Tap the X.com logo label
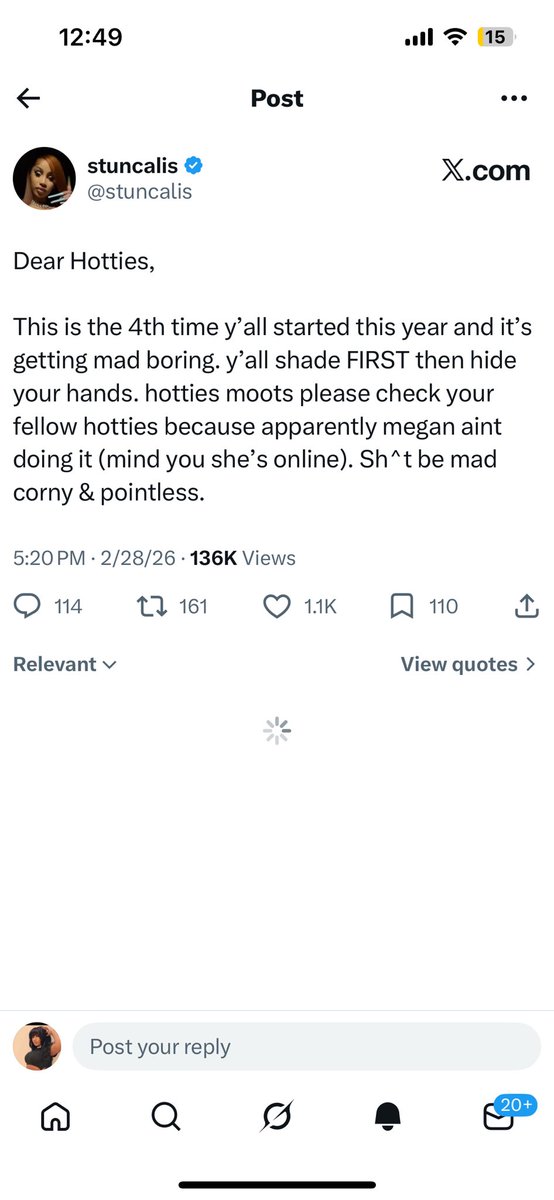The image size is (554, 1200). coord(485,171)
